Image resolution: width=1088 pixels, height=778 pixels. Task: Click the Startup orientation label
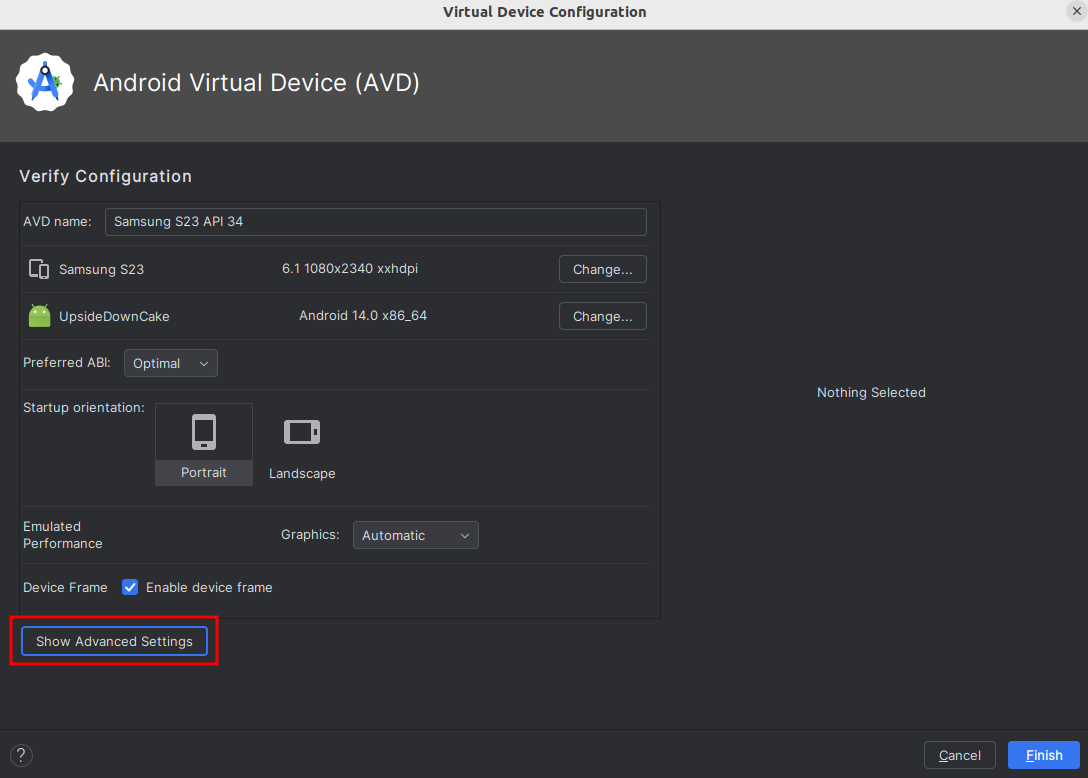coord(84,407)
